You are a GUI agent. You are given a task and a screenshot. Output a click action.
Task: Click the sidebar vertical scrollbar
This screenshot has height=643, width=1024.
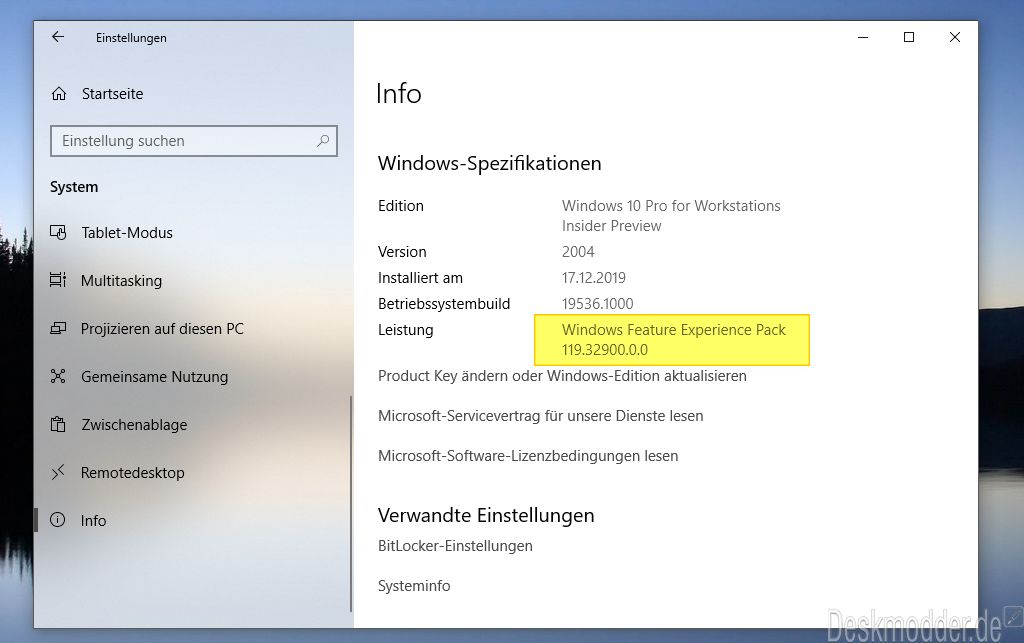[x=351, y=503]
